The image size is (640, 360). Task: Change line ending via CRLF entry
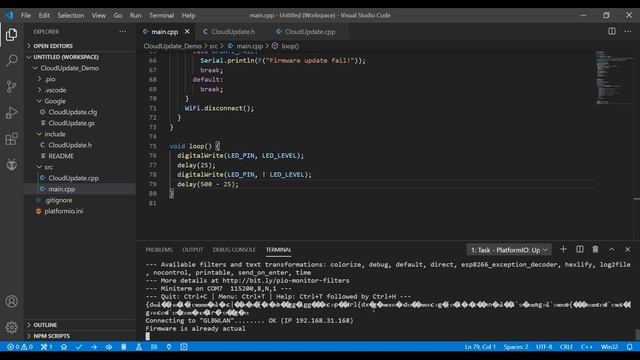point(566,347)
